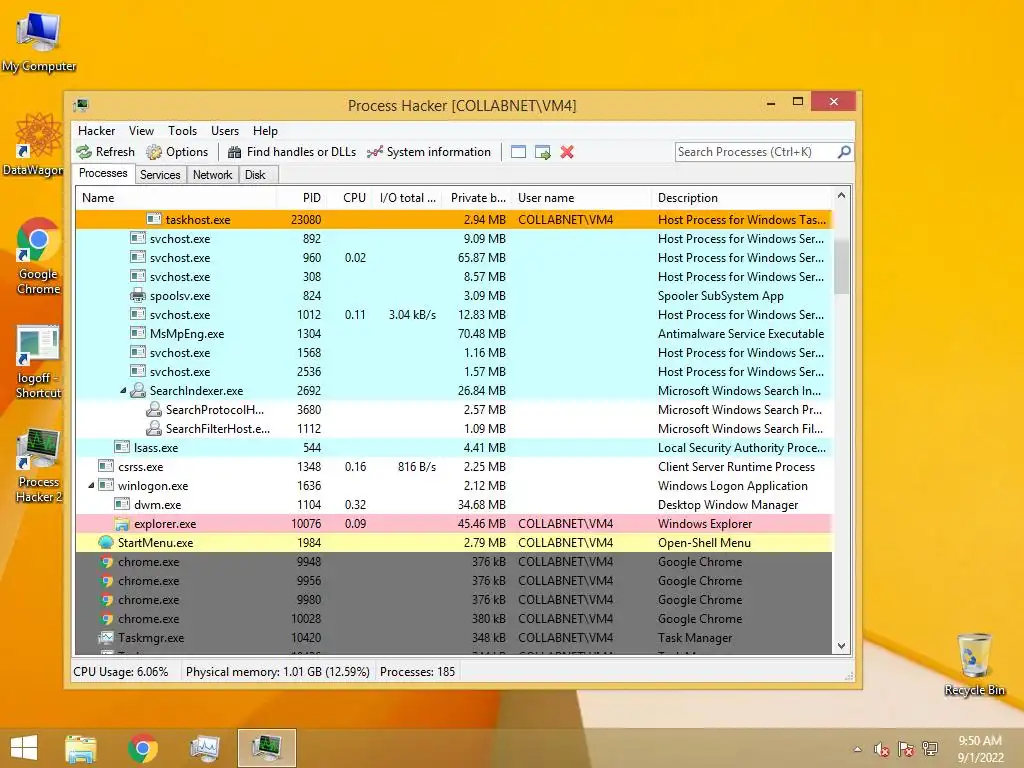1024x768 pixels.
Task: Select the svchost.exe row with PID 1012
Action: pos(454,314)
